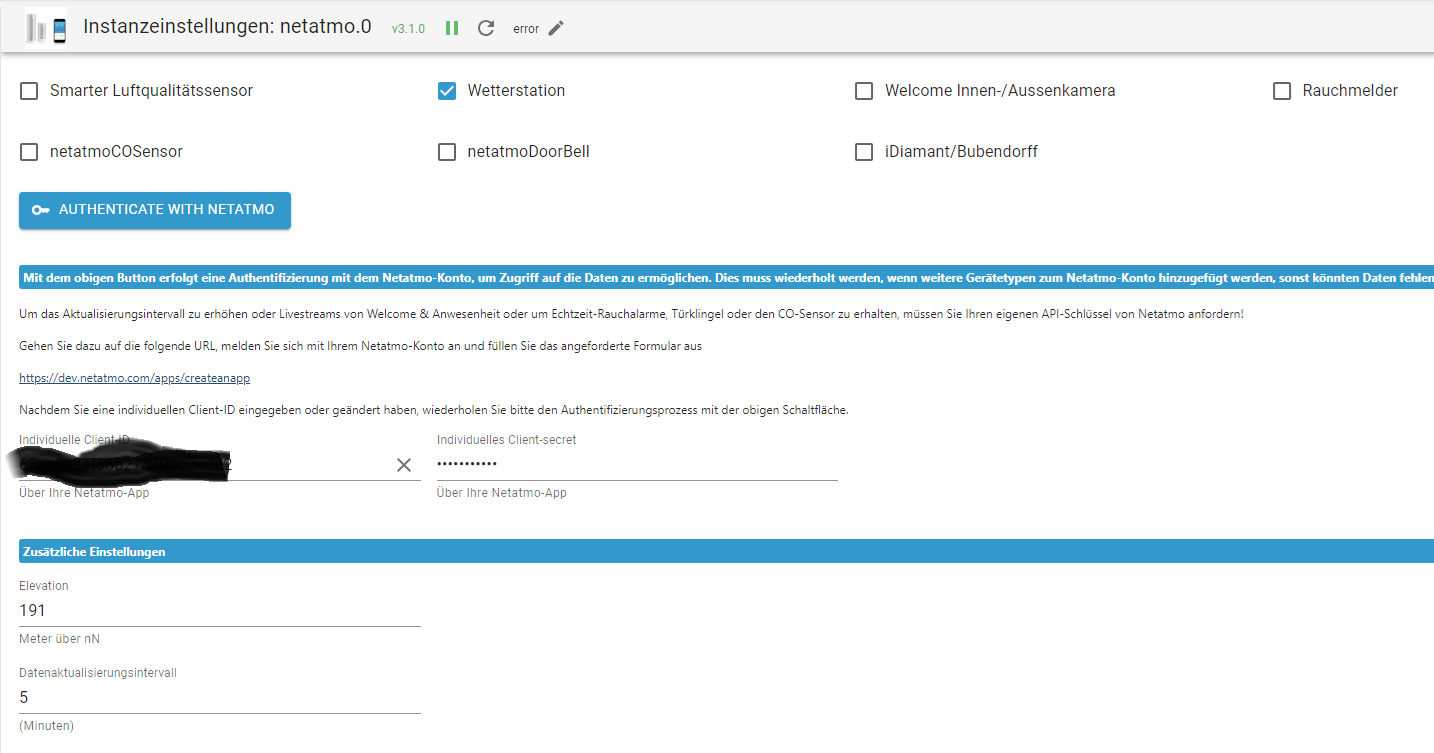Click the v3.1.0 version label
Viewport: 1434px width, 753px height.
click(x=408, y=29)
